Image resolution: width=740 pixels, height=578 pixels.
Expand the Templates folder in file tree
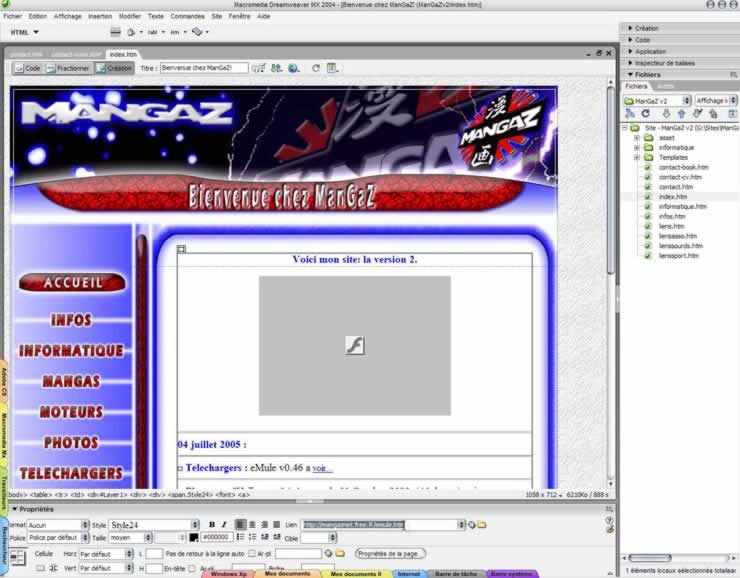637,158
